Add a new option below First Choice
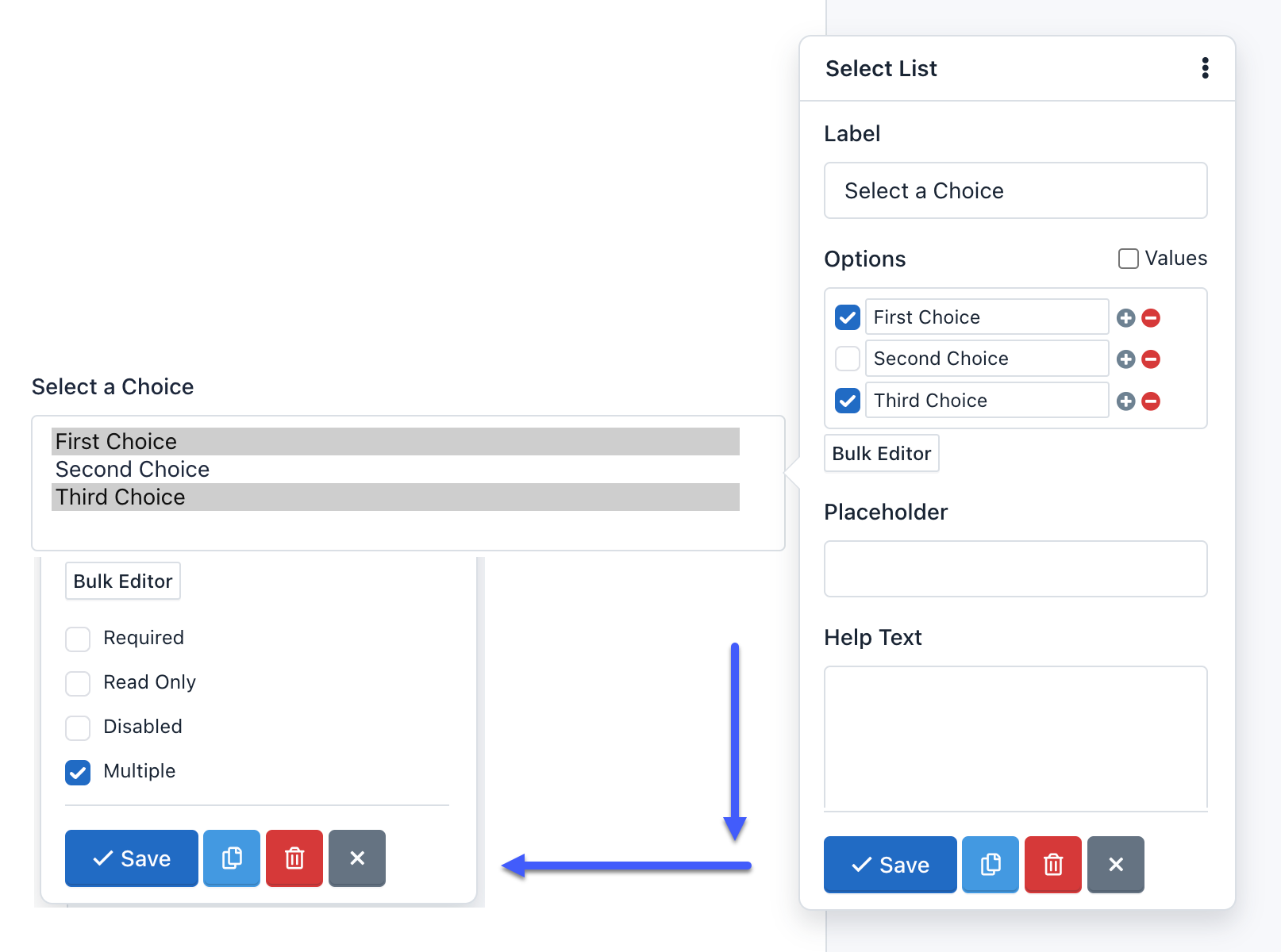Screen dimensions: 1281x952 tap(1125, 317)
